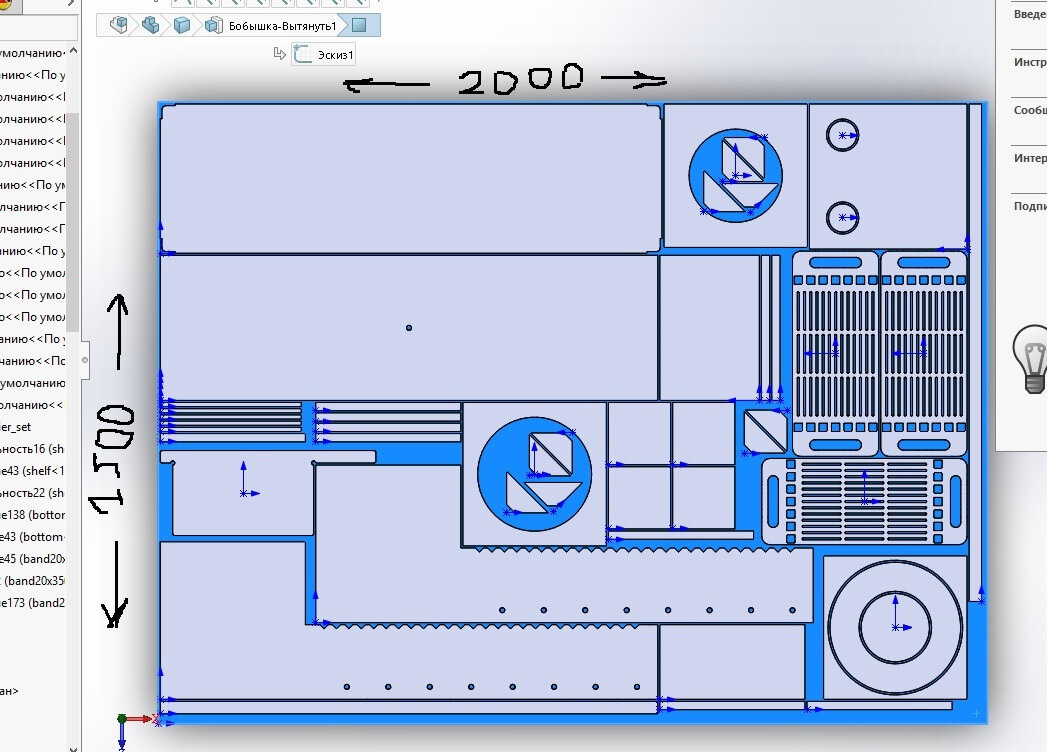Select the 'ность22 (sh' tree row
Image resolution: width=1047 pixels, height=752 pixels.
(x=33, y=493)
